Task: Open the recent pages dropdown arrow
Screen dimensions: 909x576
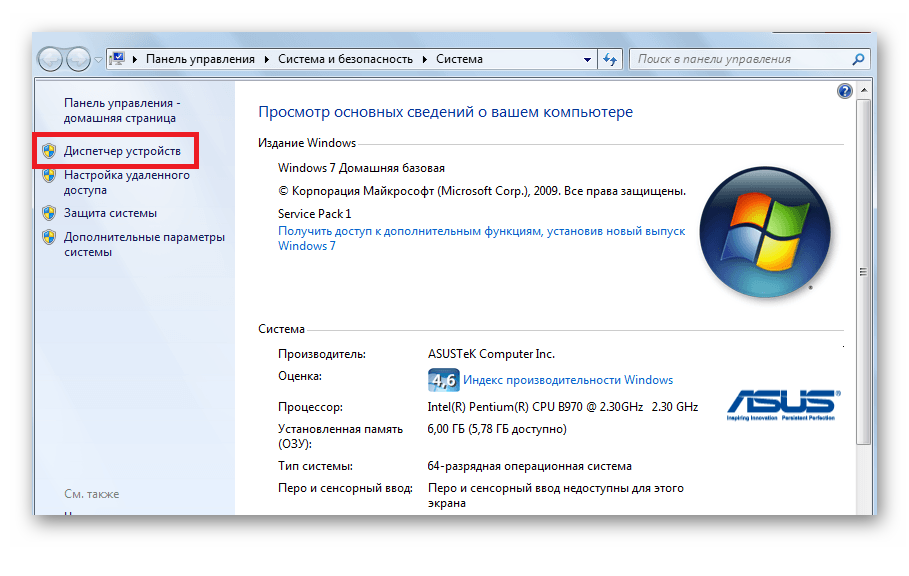Action: tap(98, 60)
